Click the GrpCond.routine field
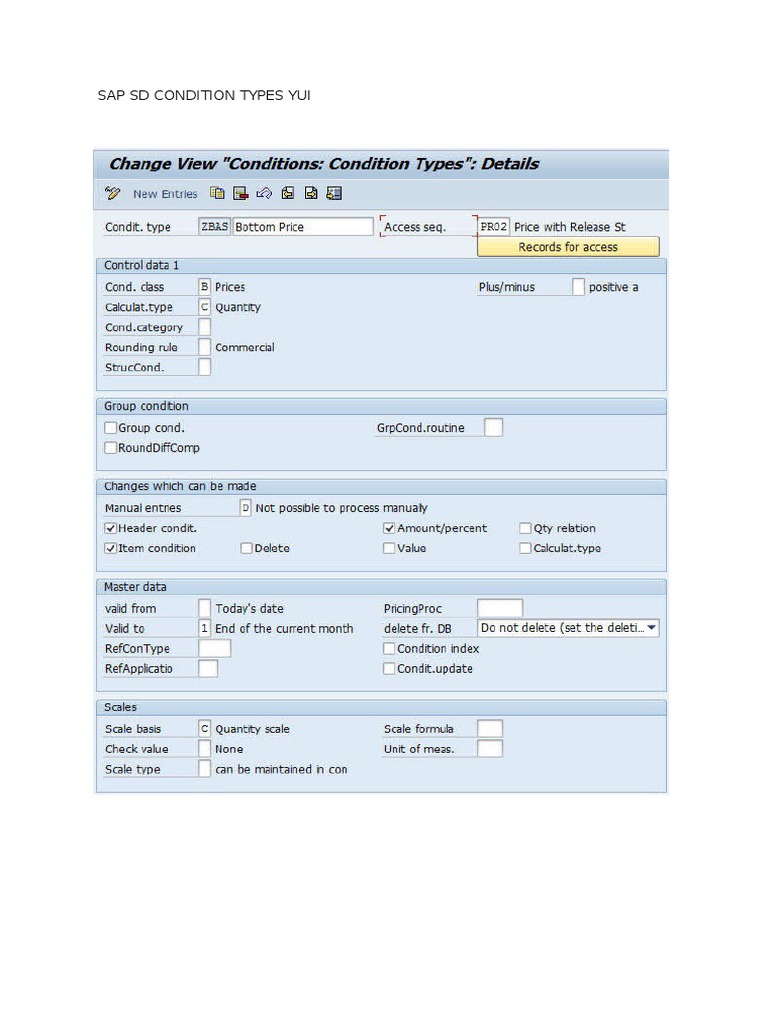The height and width of the screenshot is (1024, 768). [494, 428]
